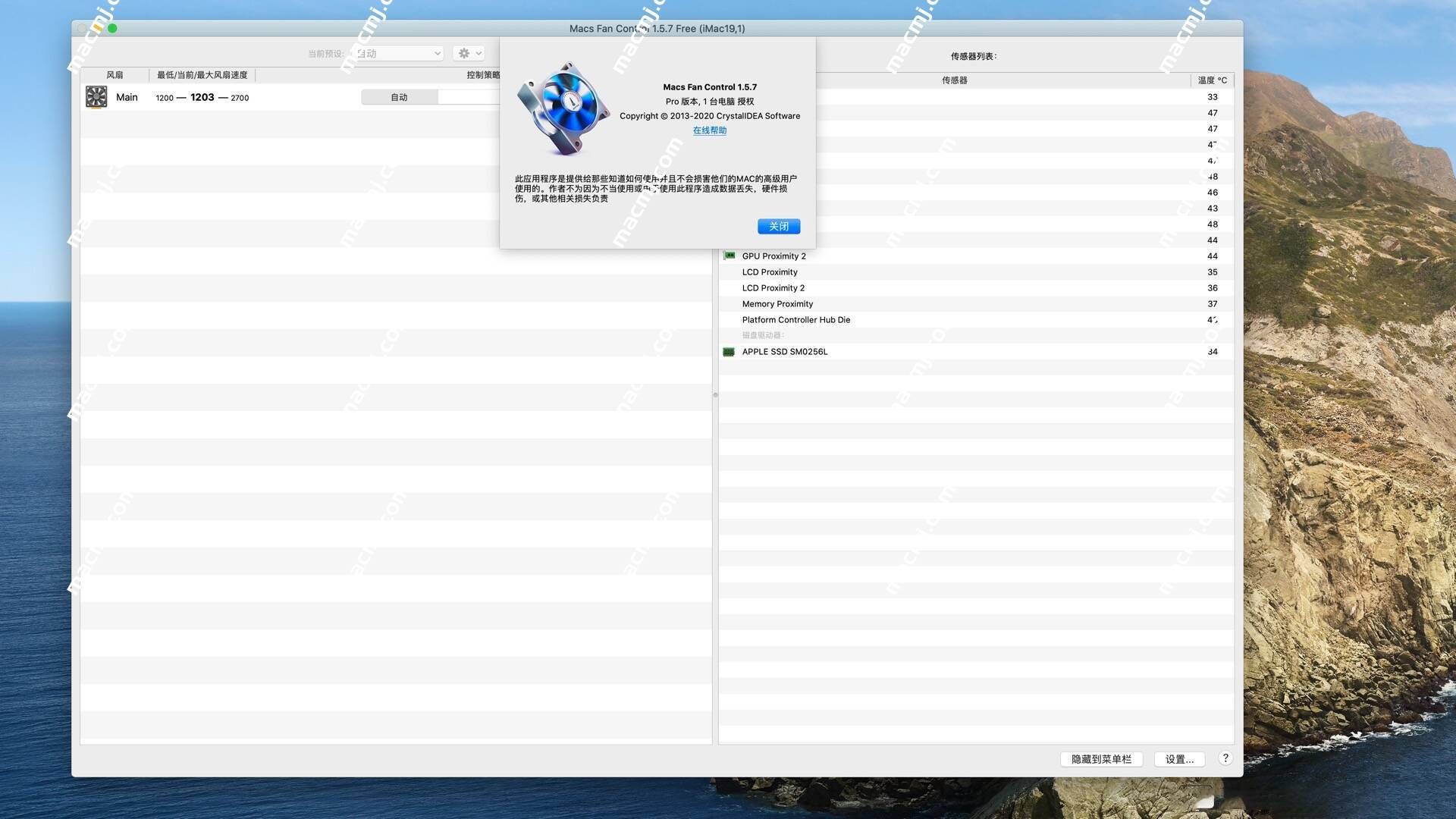1456x819 pixels.
Task: Sort by the 温度 °C column header
Action: coord(1213,80)
